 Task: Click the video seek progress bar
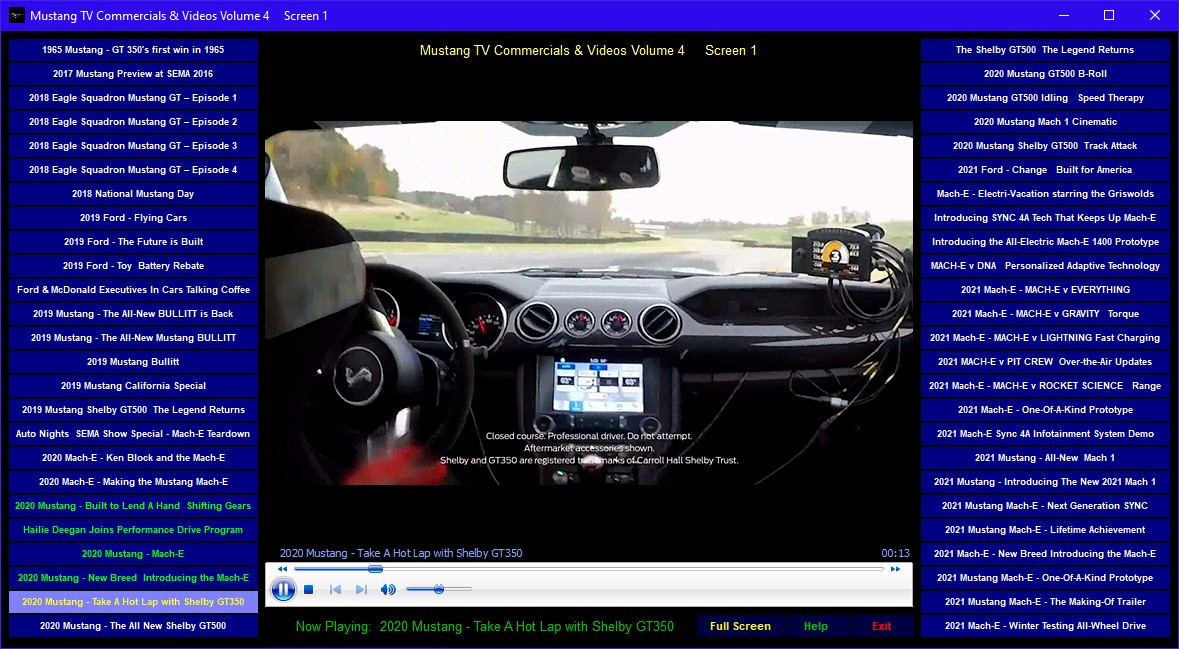pos(589,569)
